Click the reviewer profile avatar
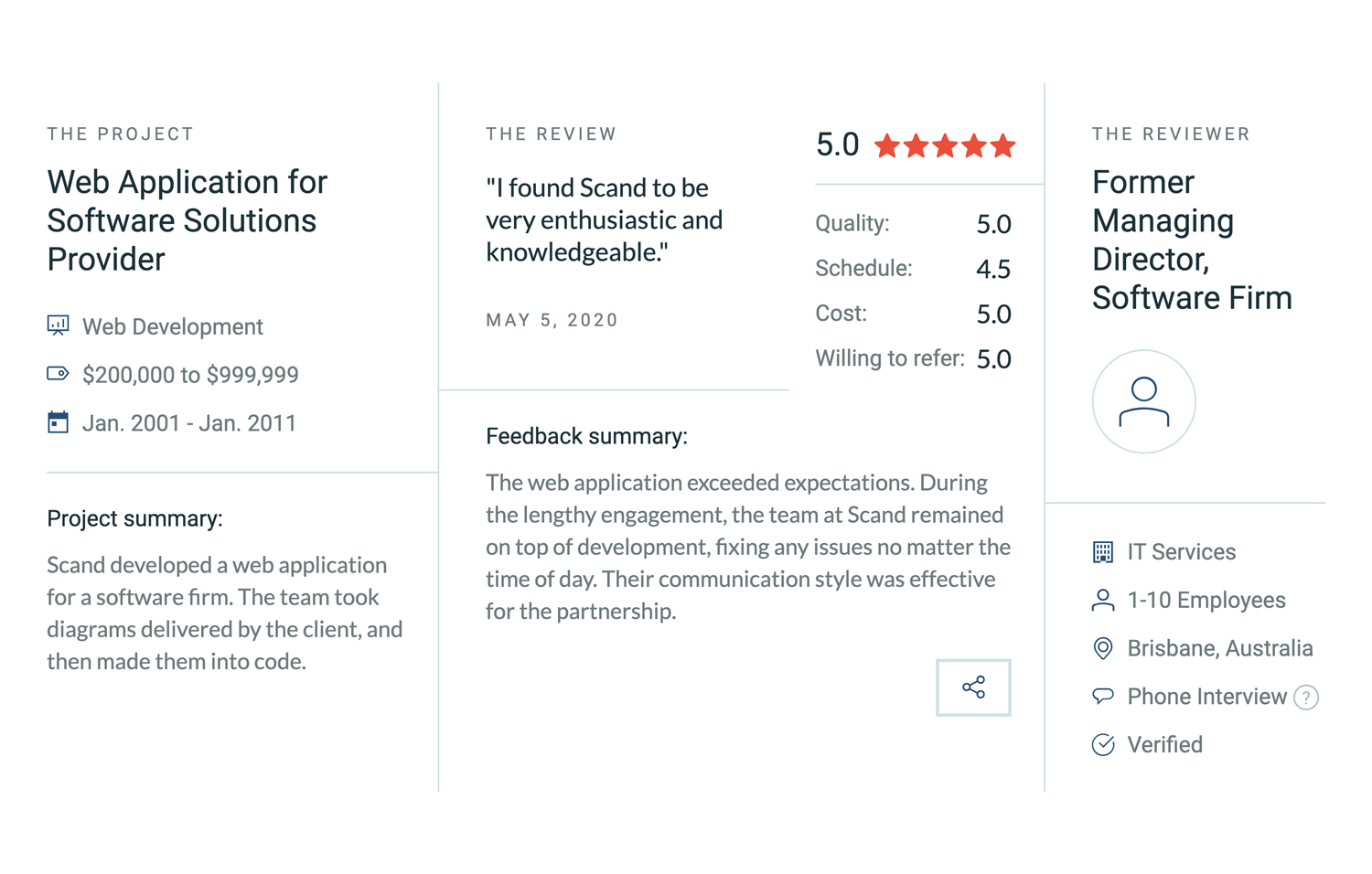The height and width of the screenshot is (874, 1372). (x=1143, y=401)
